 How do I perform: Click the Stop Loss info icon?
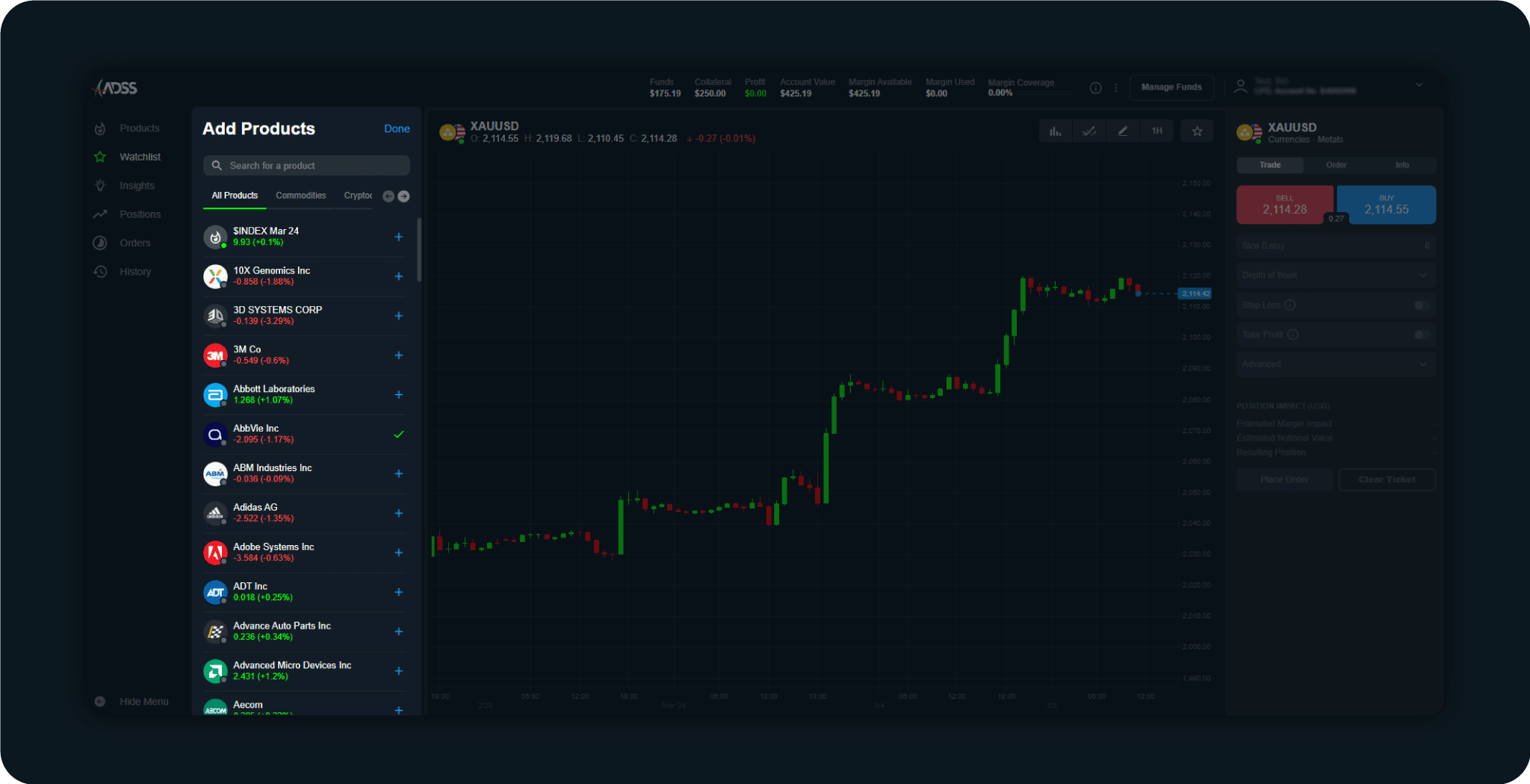[x=1289, y=305]
